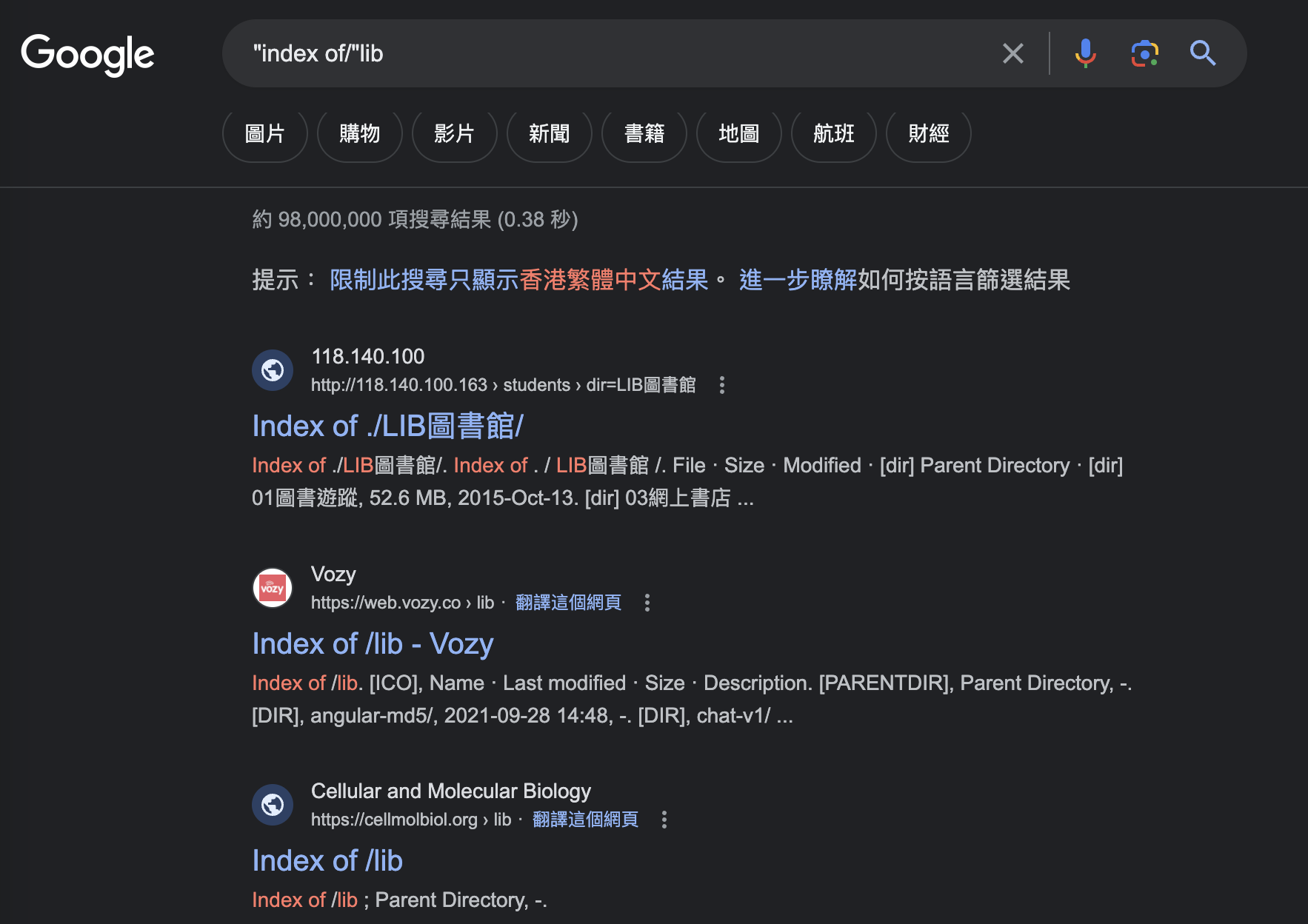Image resolution: width=1308 pixels, height=924 pixels.
Task: Click the Google logo to return home
Action: pyautogui.click(x=87, y=55)
